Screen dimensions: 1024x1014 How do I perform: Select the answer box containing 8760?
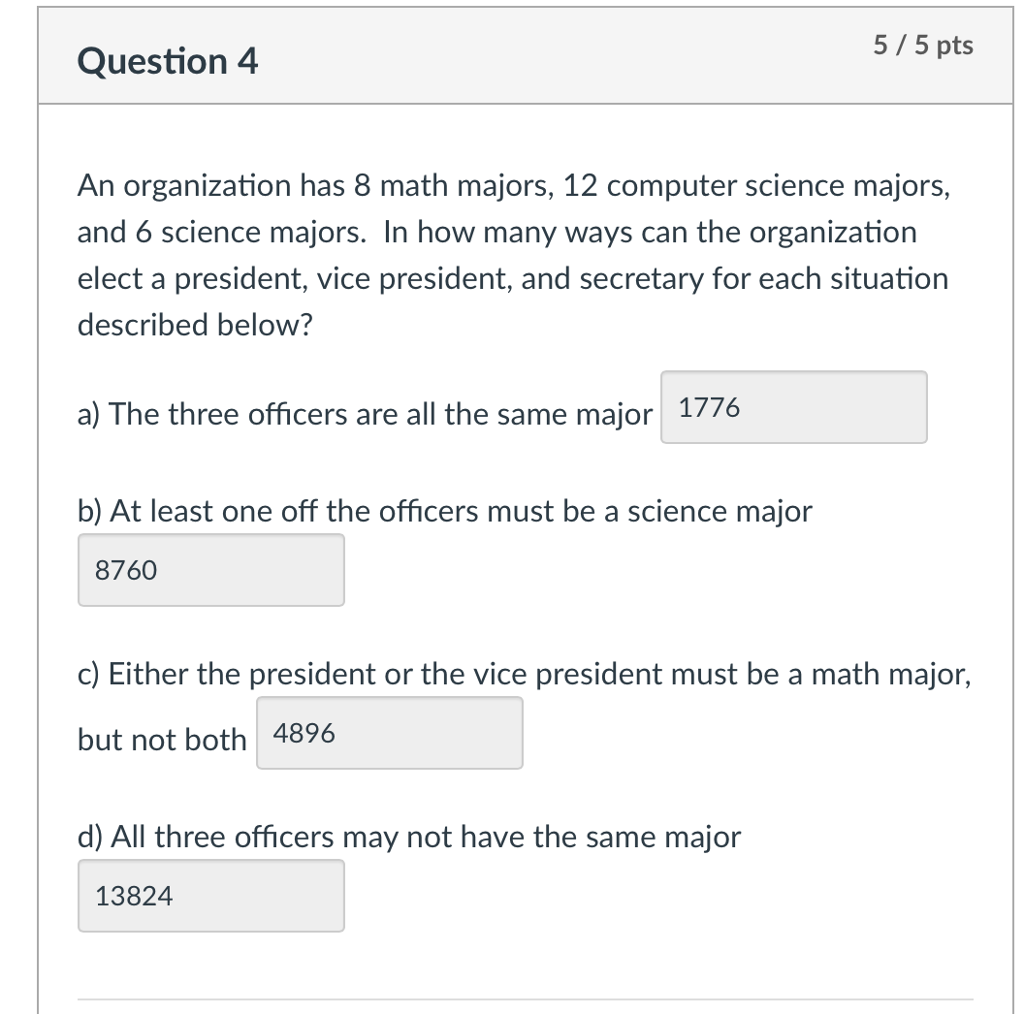coord(211,570)
